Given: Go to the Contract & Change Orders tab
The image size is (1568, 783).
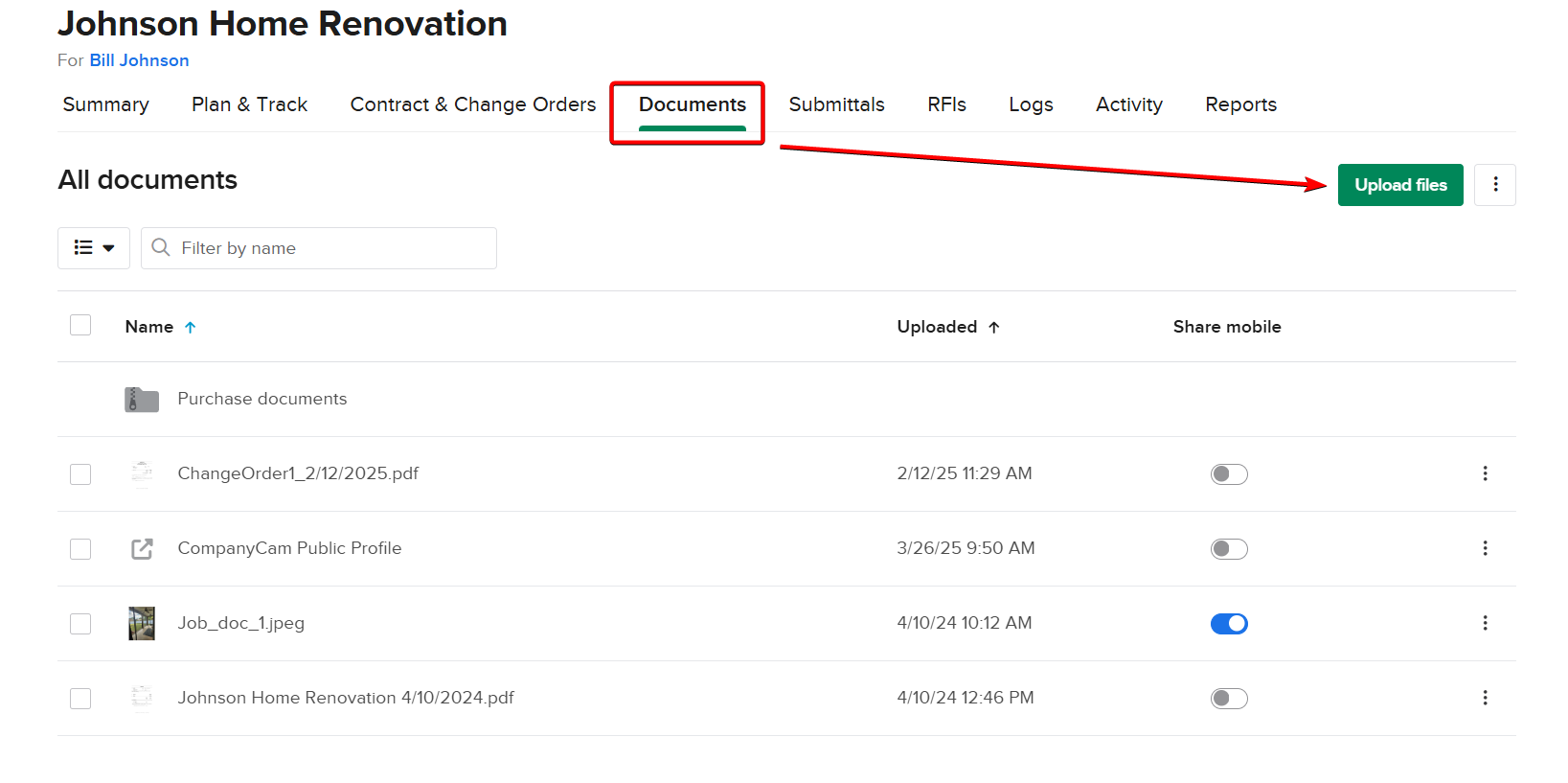Looking at the screenshot, I should tap(472, 104).
